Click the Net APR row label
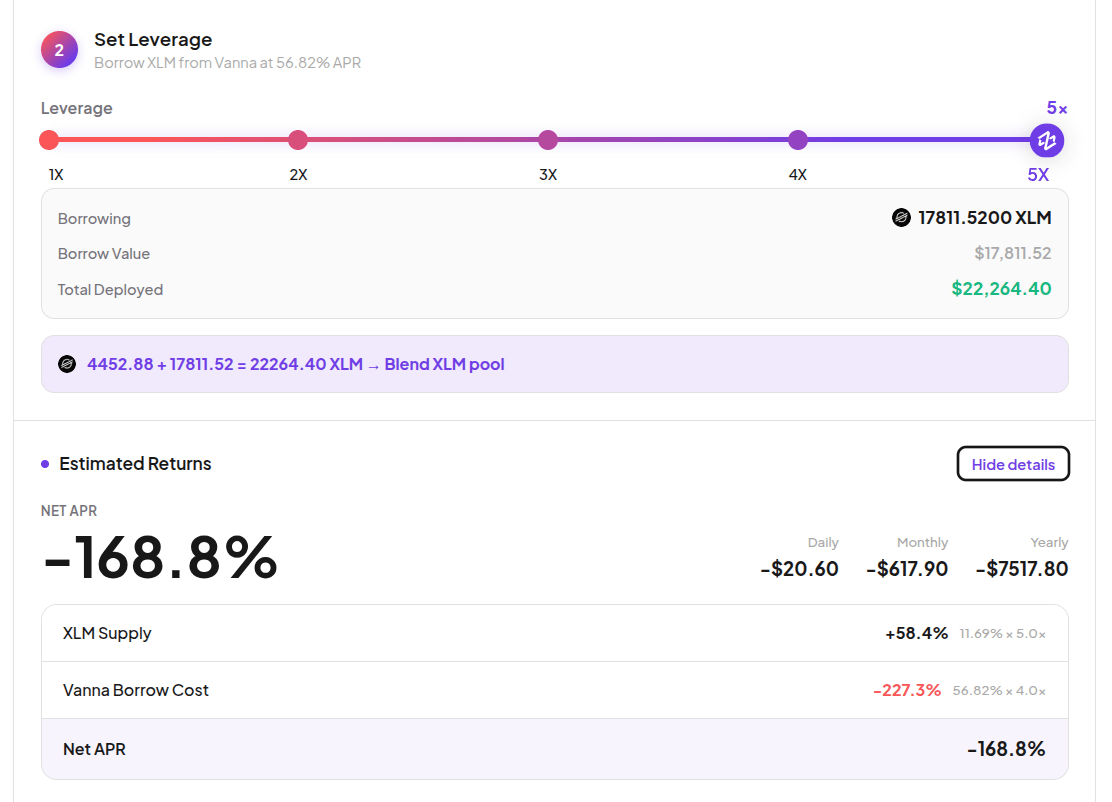This screenshot has width=1112, height=802. click(94, 749)
